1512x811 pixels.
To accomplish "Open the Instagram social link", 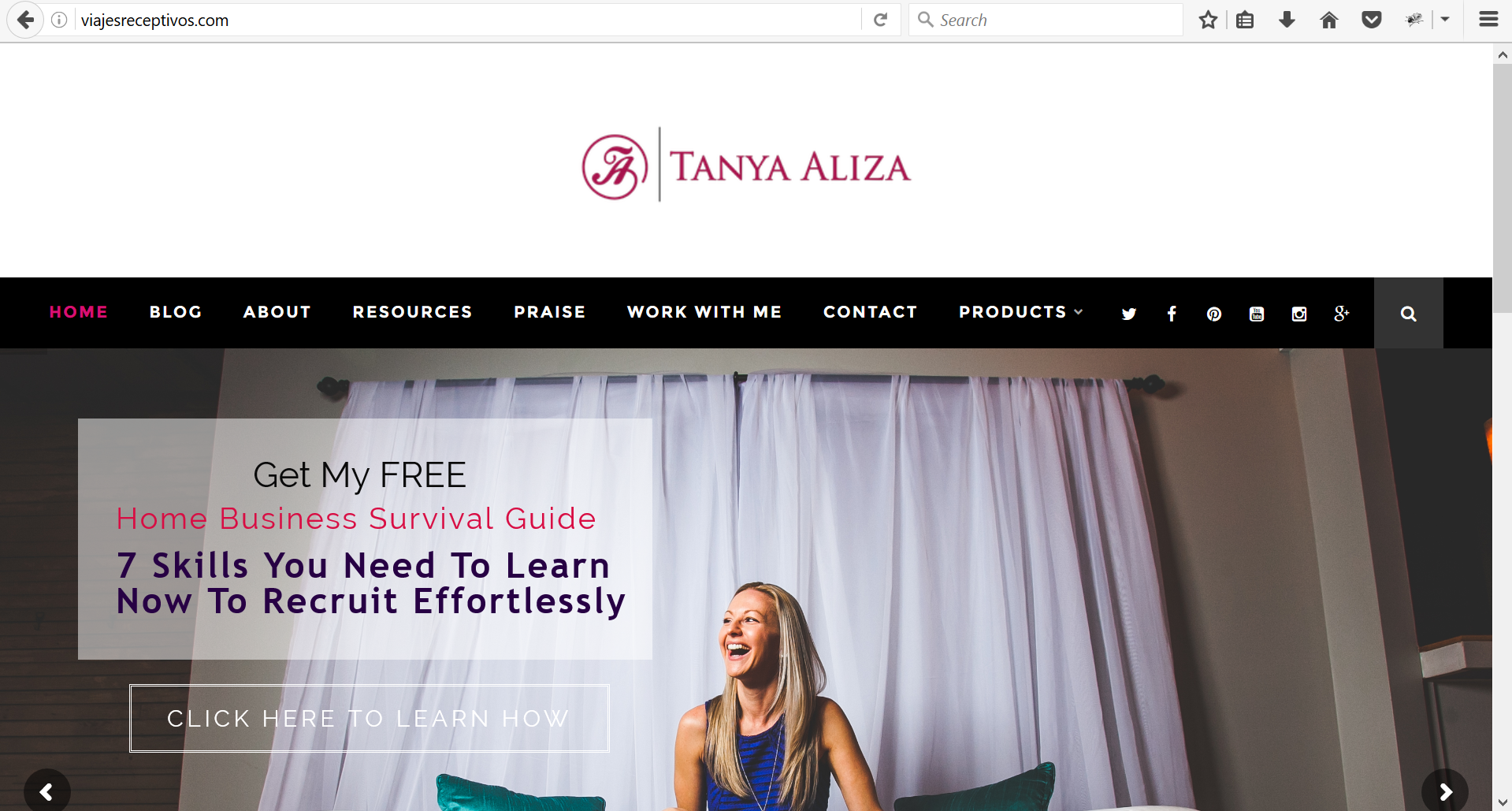I will click(1299, 314).
